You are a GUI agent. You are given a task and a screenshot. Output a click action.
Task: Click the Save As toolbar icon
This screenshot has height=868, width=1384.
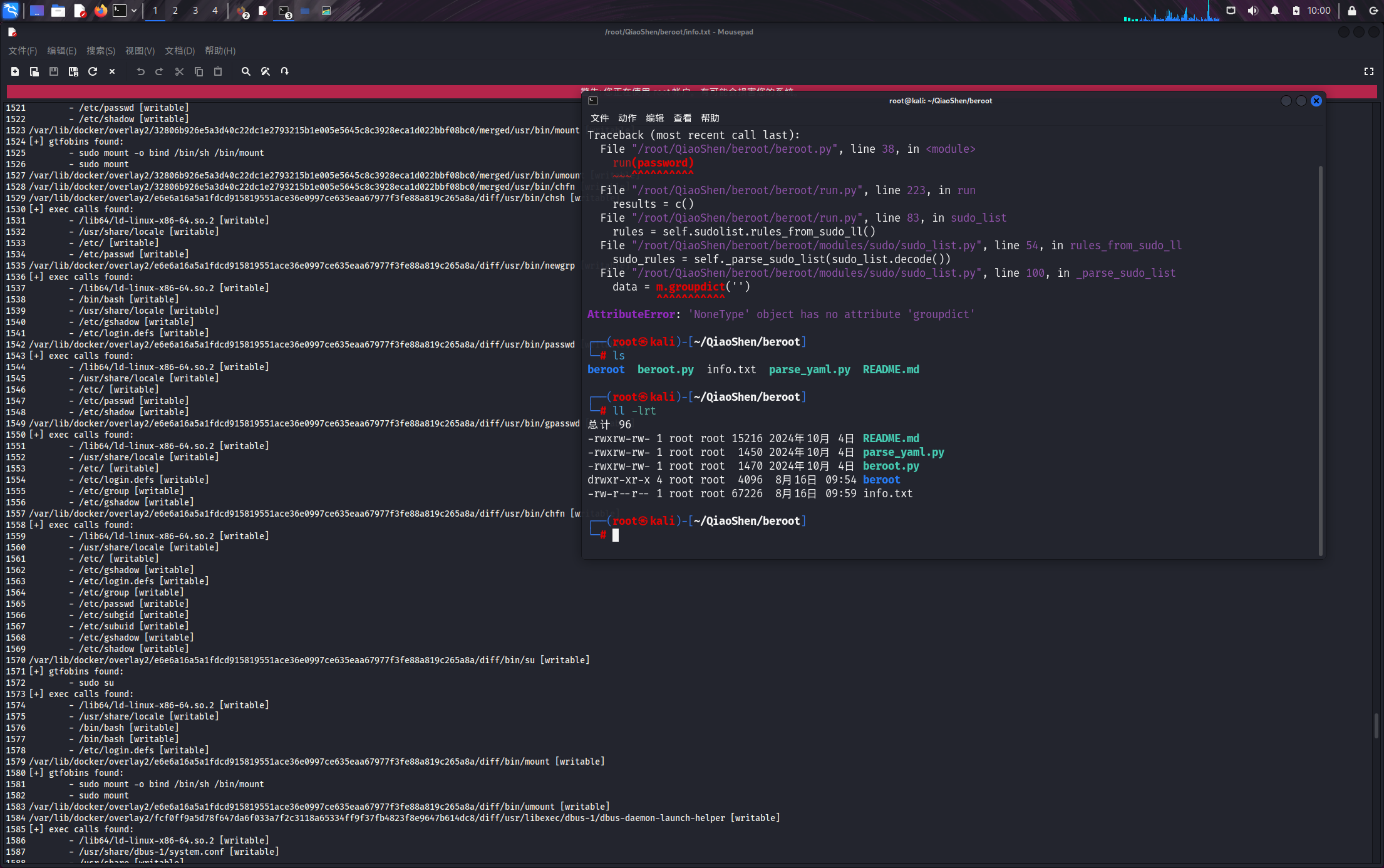[73, 71]
